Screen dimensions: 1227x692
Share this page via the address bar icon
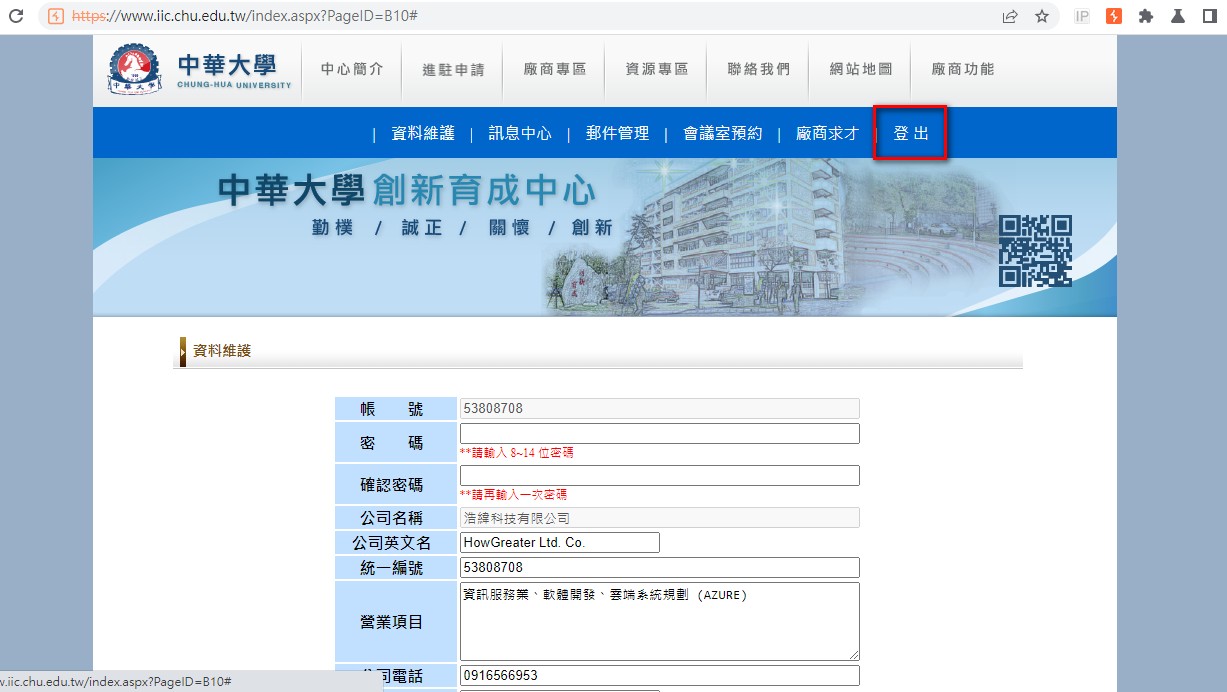[1011, 16]
